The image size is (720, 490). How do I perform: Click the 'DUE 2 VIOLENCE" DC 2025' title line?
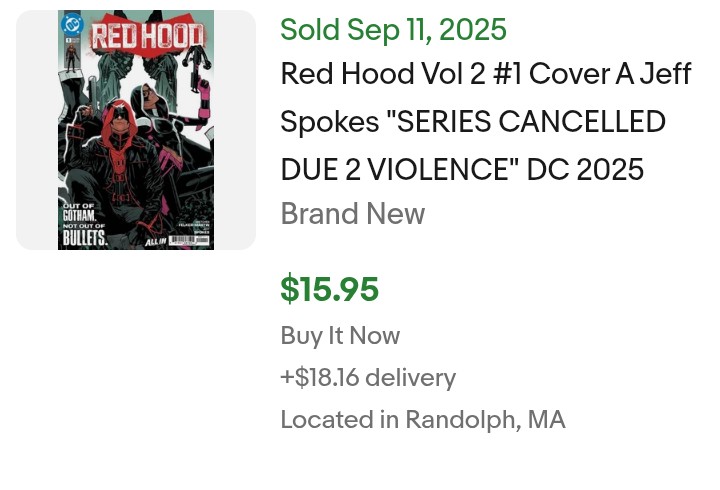(x=462, y=169)
